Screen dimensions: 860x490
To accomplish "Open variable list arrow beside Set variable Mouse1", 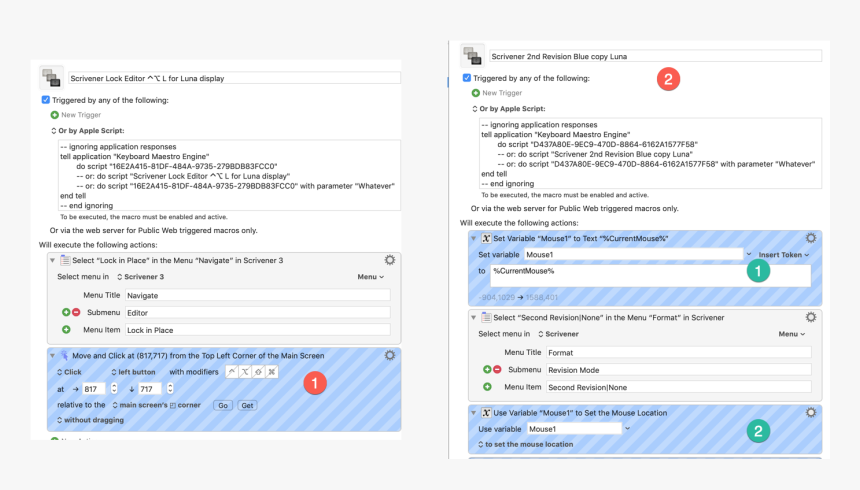I will (x=749, y=254).
